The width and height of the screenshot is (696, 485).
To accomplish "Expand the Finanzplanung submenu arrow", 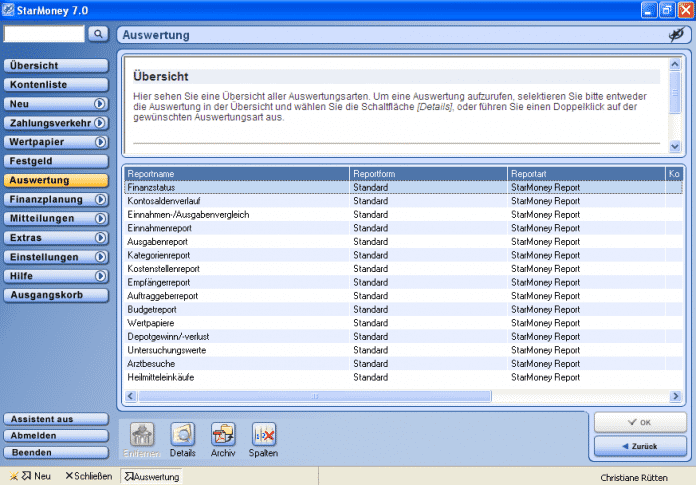I will pyautogui.click(x=100, y=200).
